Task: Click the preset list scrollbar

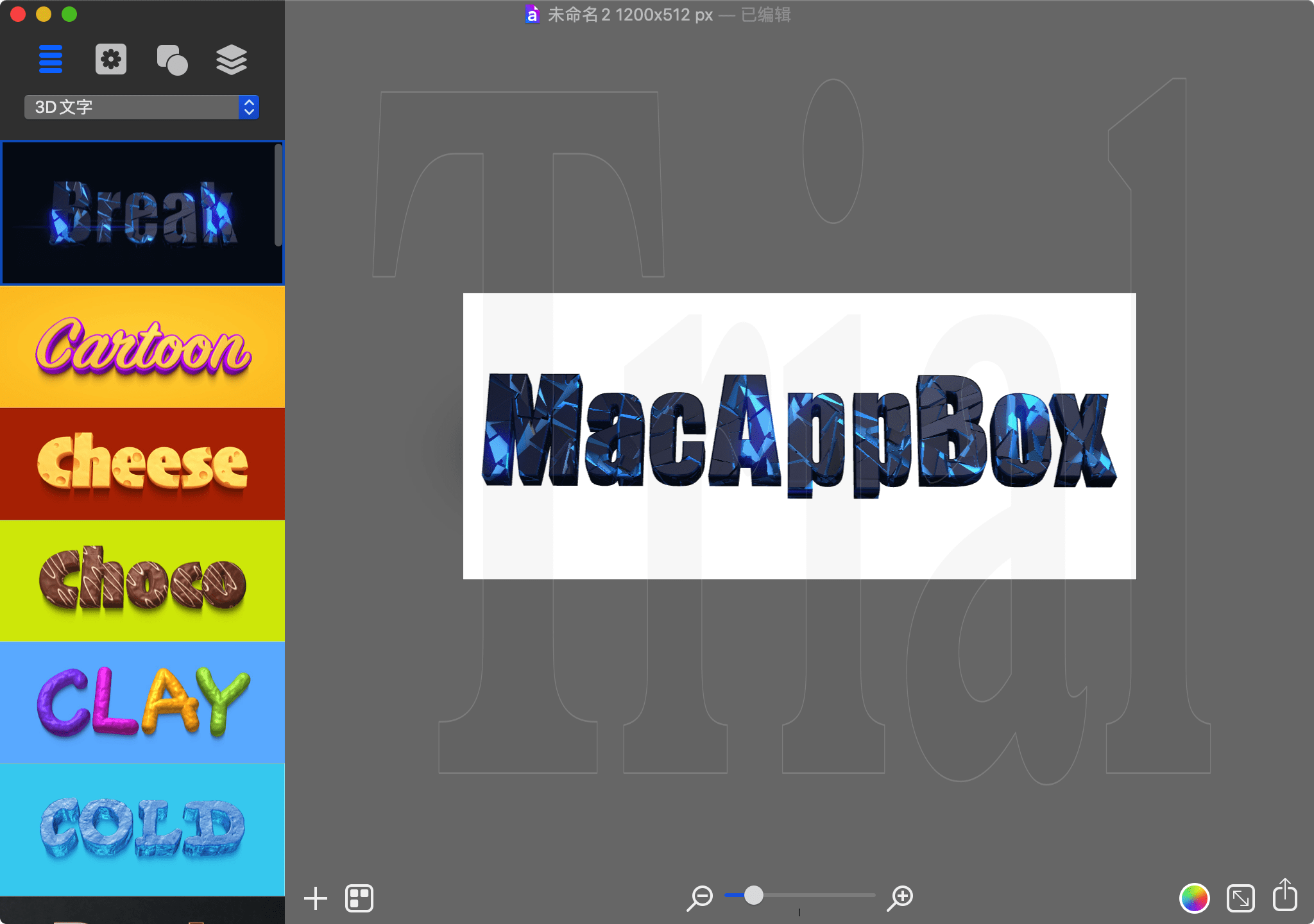Action: click(x=278, y=195)
